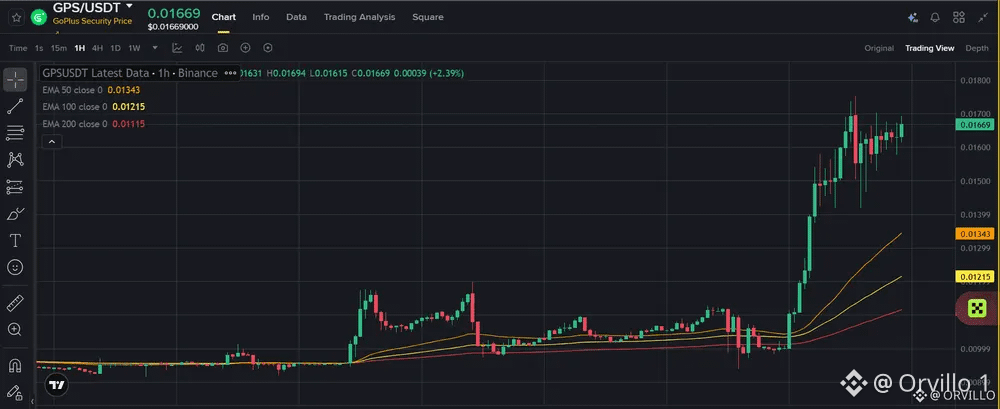Add GPS/USDT to favorites with the star
The image size is (1000, 409).
click(x=17, y=17)
